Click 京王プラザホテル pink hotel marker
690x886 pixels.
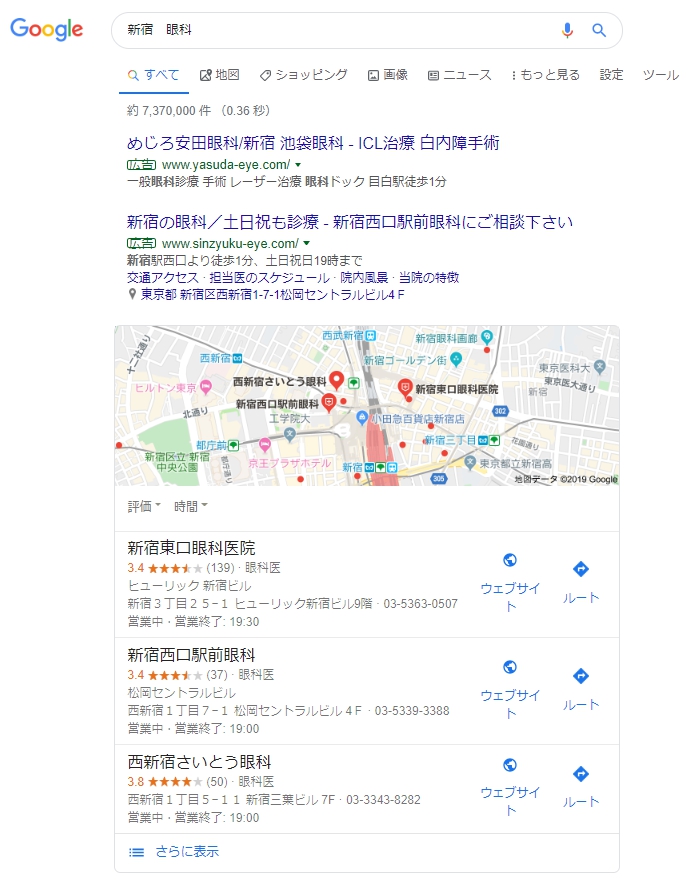coord(264,445)
